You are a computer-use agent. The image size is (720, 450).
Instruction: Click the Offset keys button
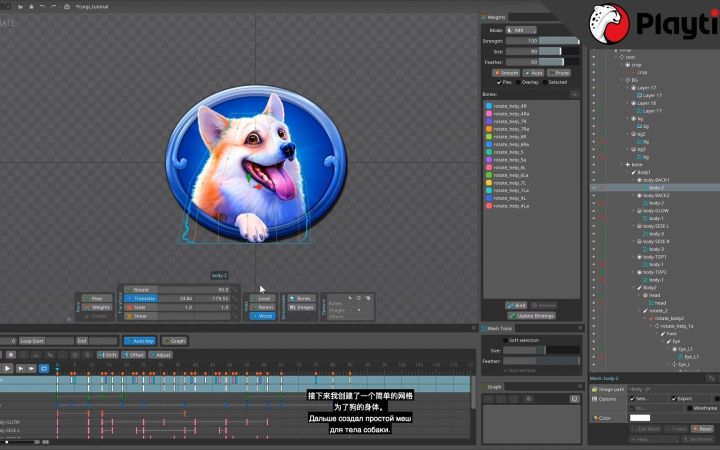click(134, 355)
